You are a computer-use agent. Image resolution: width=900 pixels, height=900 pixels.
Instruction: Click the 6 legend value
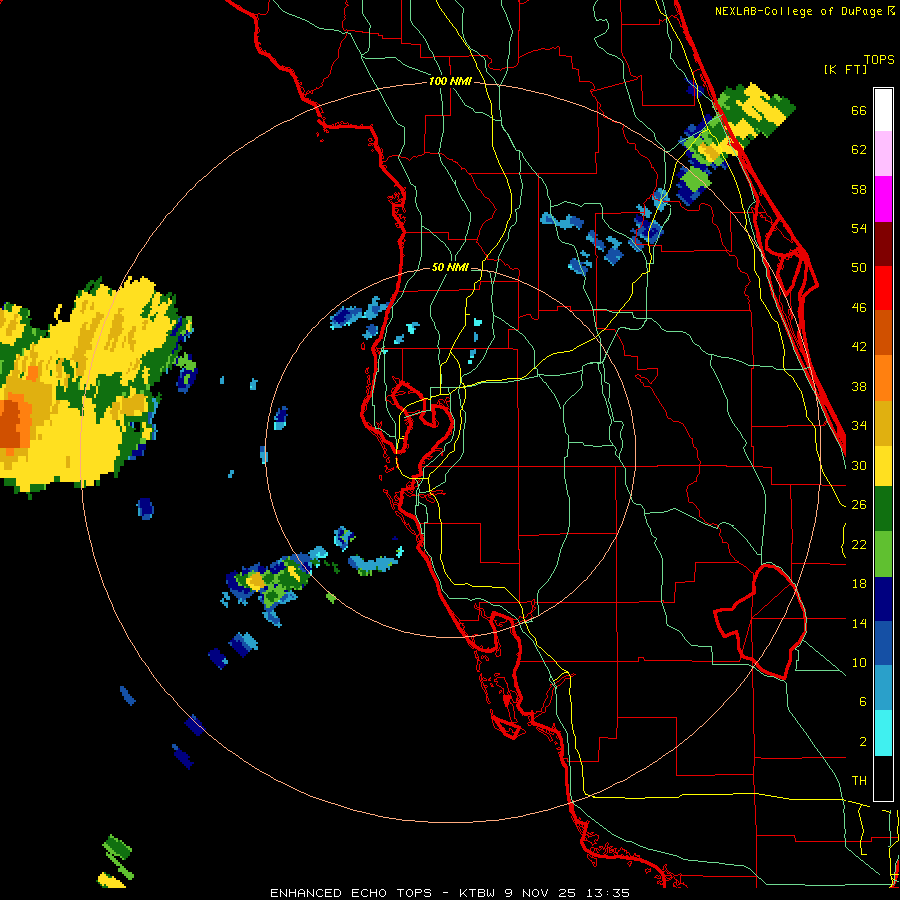pos(862,702)
